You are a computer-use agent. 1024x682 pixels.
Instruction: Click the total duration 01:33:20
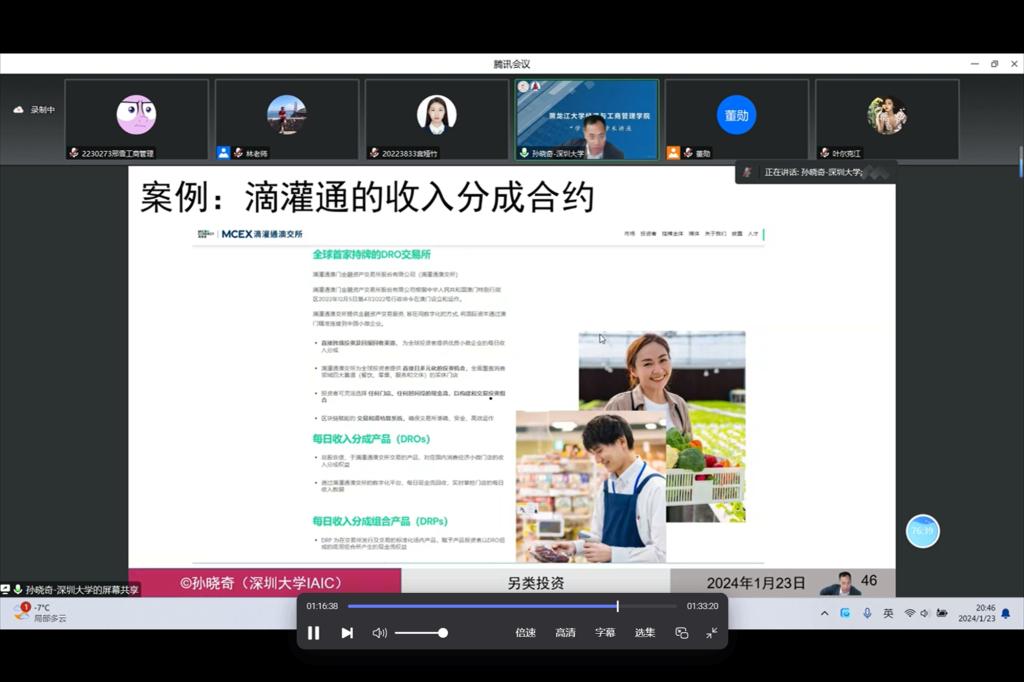coord(702,606)
